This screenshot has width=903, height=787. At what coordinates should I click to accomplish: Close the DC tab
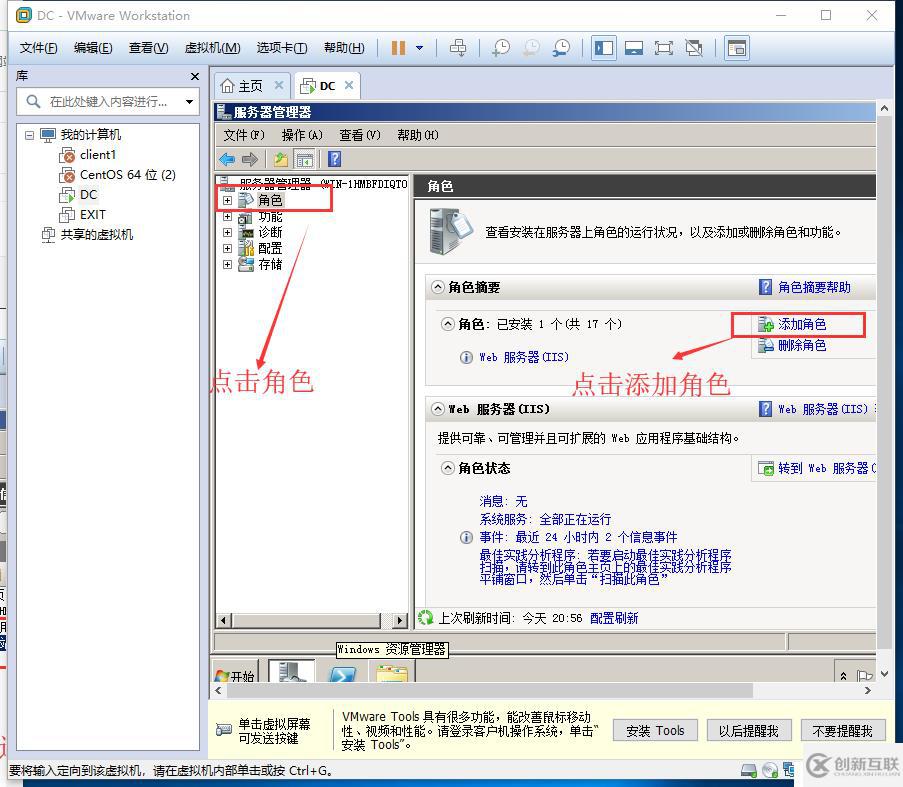click(x=348, y=85)
